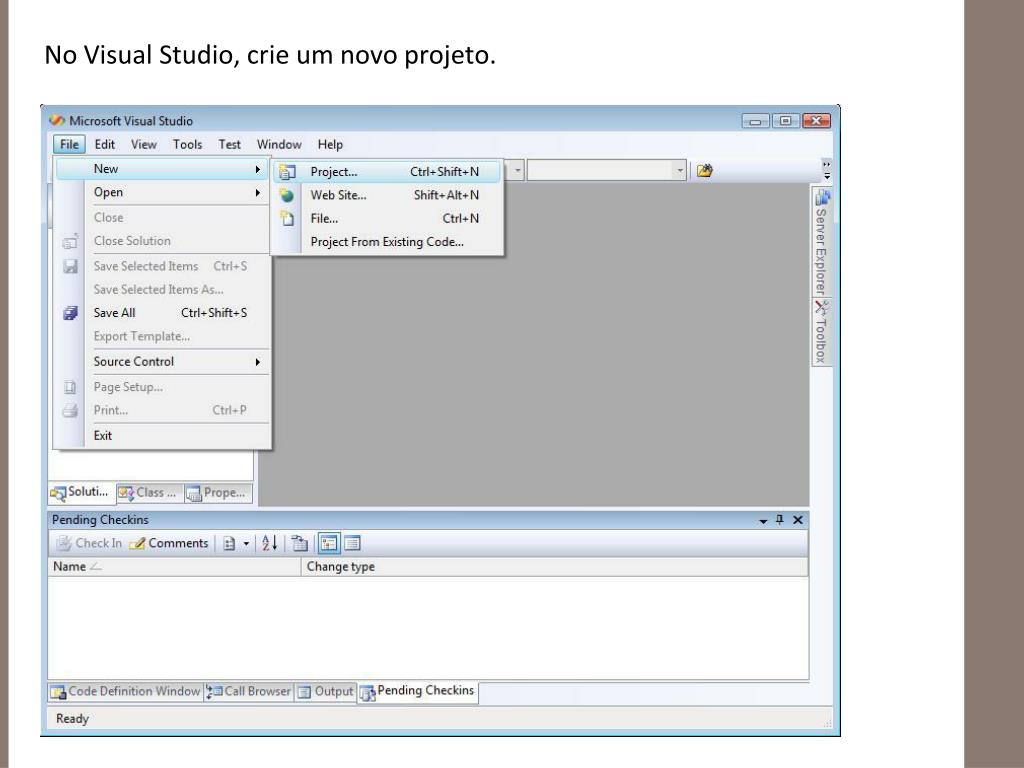This screenshot has width=1024, height=768.
Task: Switch to the Output tab
Action: 325,692
